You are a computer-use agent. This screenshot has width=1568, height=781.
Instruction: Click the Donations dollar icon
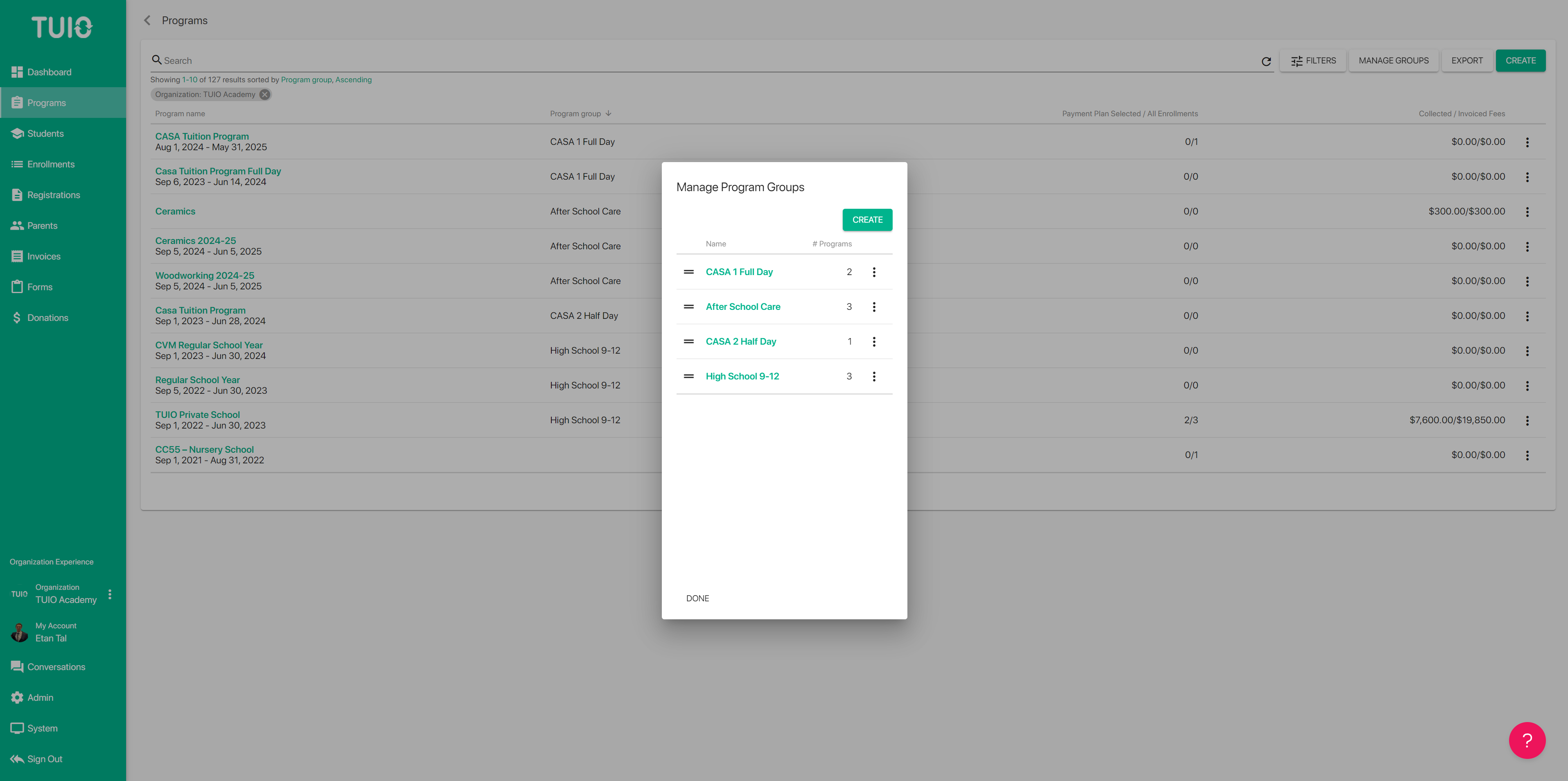(17, 318)
